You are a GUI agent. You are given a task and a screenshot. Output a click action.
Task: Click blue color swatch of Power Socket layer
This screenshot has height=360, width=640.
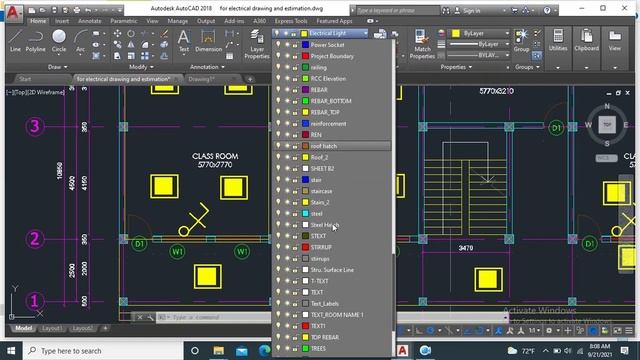tap(305, 44)
